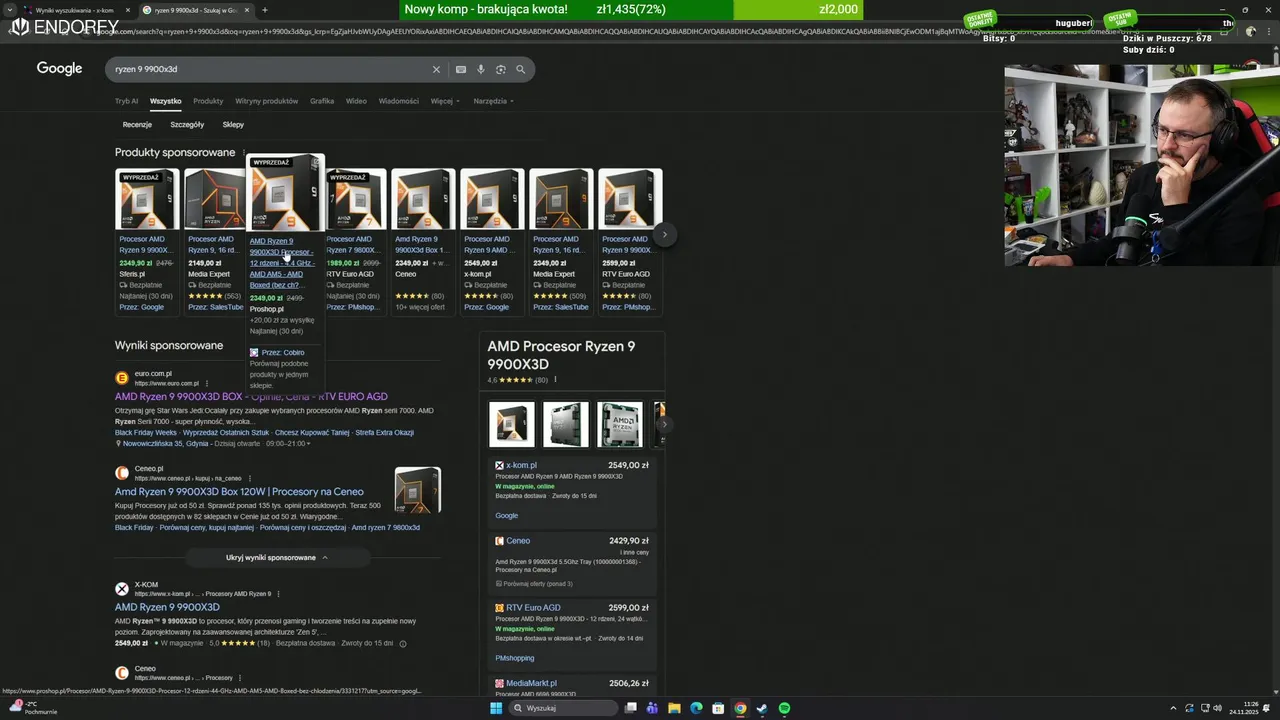This screenshot has width=1280, height=720.
Task: Open Ceneo result processor thumbnail image
Action: (x=417, y=490)
